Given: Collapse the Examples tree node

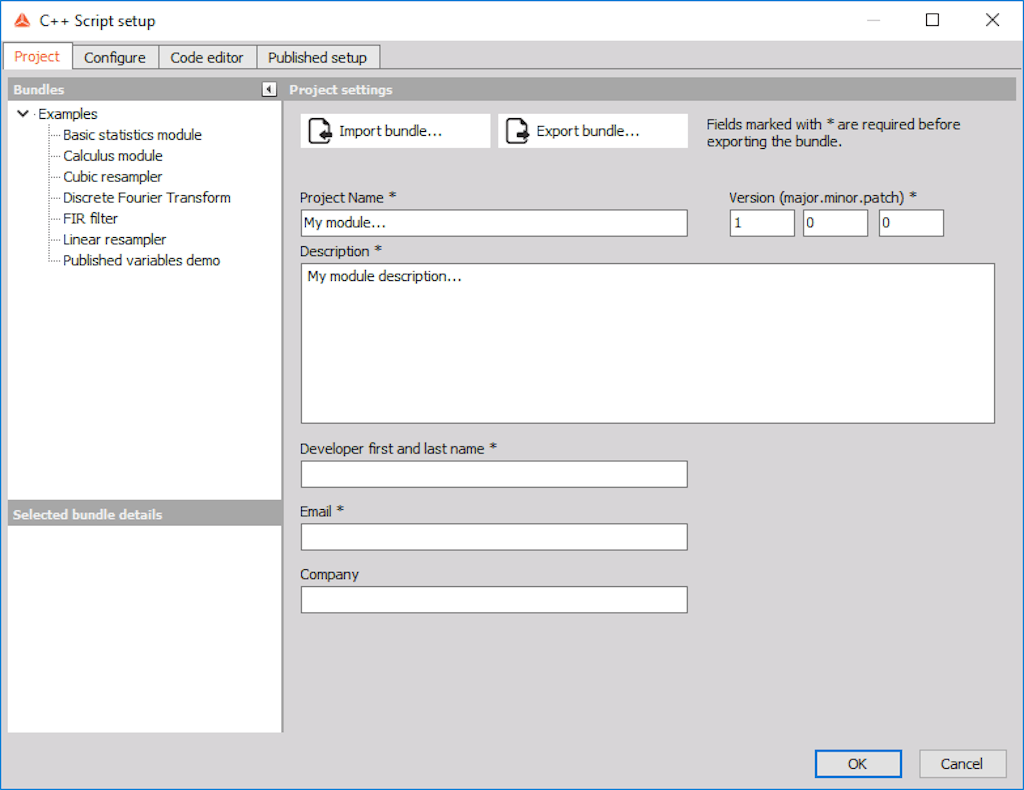Looking at the screenshot, I should tap(23, 114).
